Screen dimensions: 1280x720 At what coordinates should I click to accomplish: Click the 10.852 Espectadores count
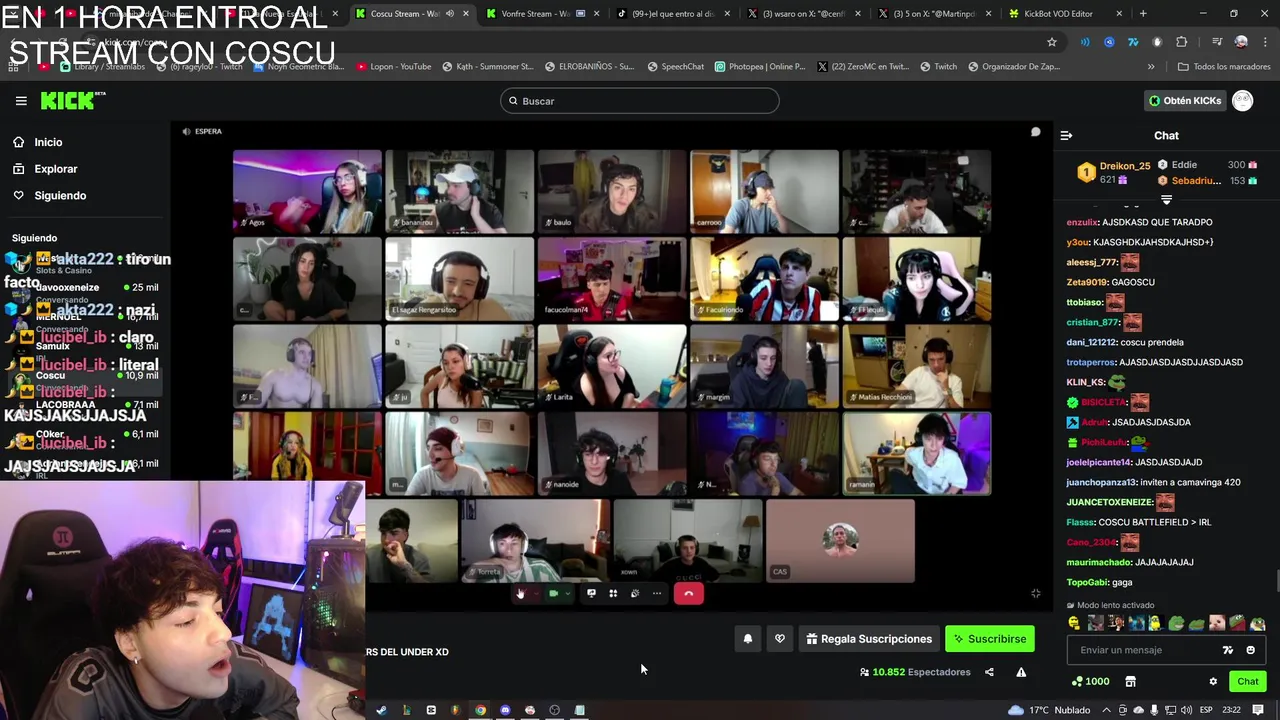[915, 672]
